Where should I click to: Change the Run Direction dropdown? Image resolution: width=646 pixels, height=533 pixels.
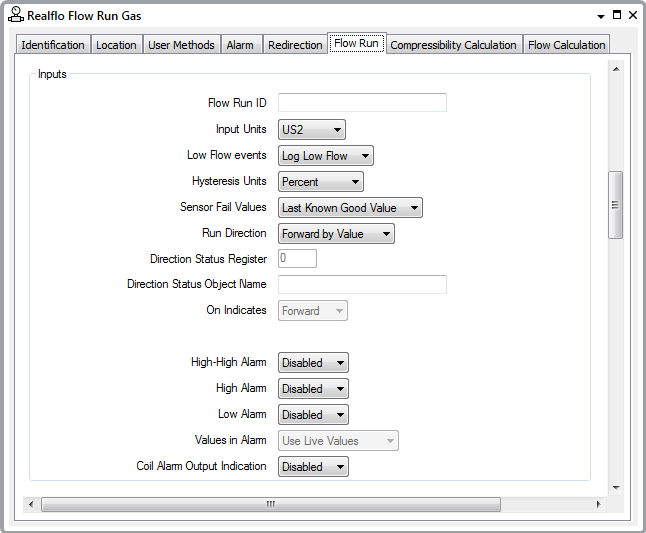pos(336,234)
